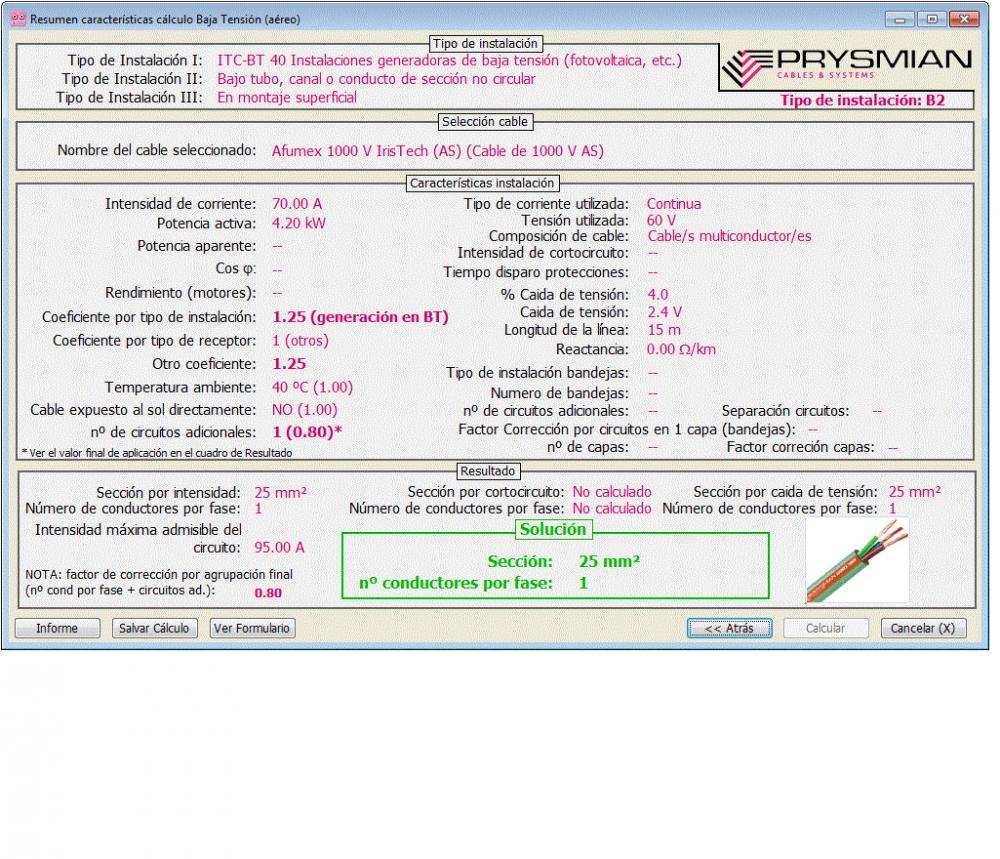Go back with << Atrás button
Screen dimensions: 1000x859
pyautogui.click(x=729, y=628)
